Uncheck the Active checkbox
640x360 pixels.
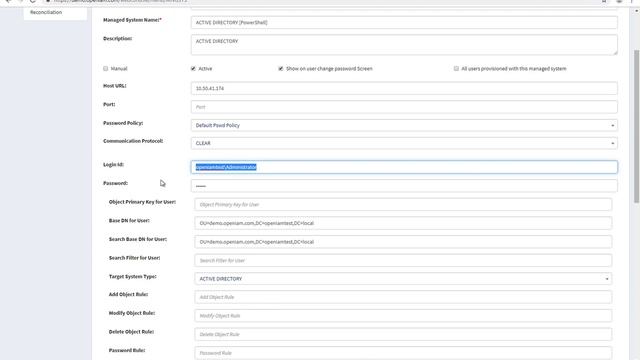(x=193, y=69)
